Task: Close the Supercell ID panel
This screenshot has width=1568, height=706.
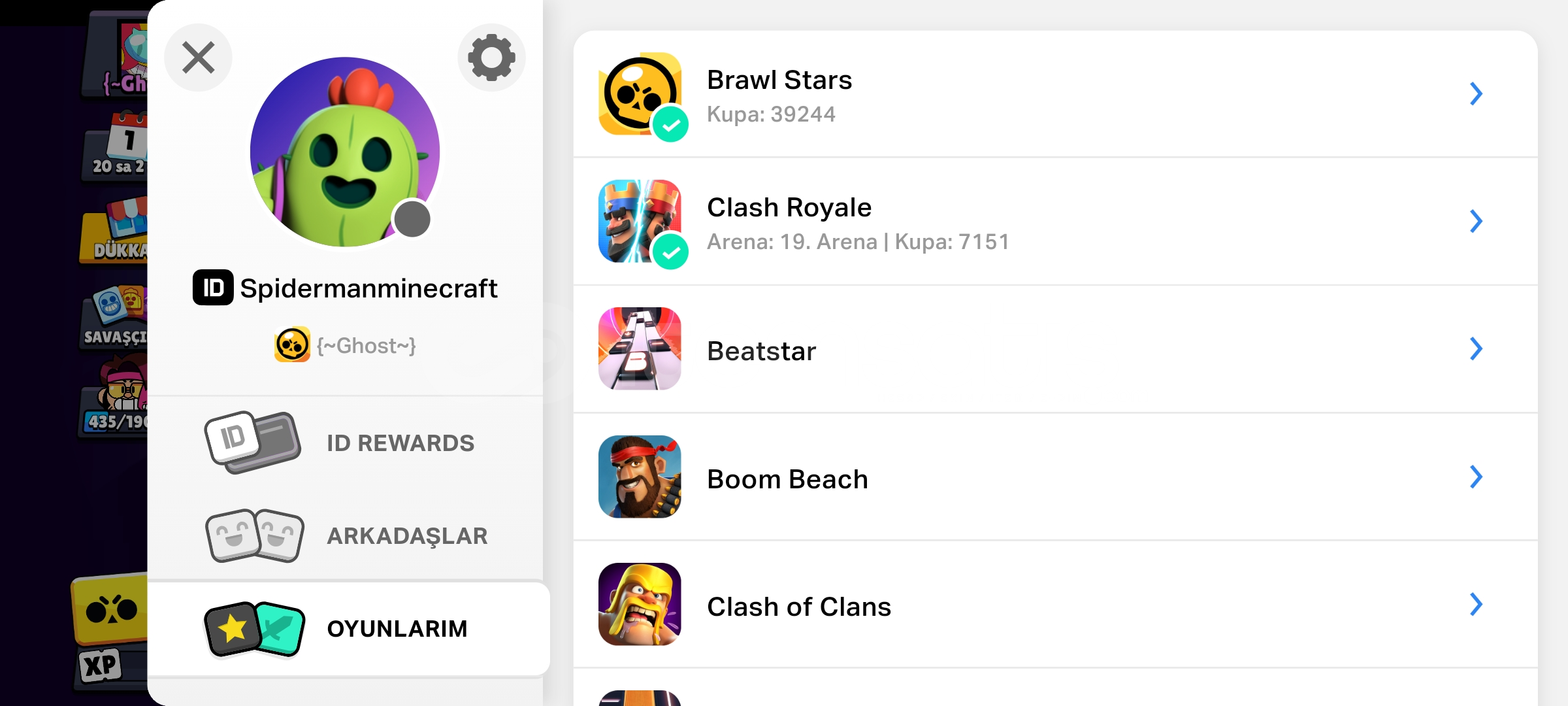Action: point(198,58)
